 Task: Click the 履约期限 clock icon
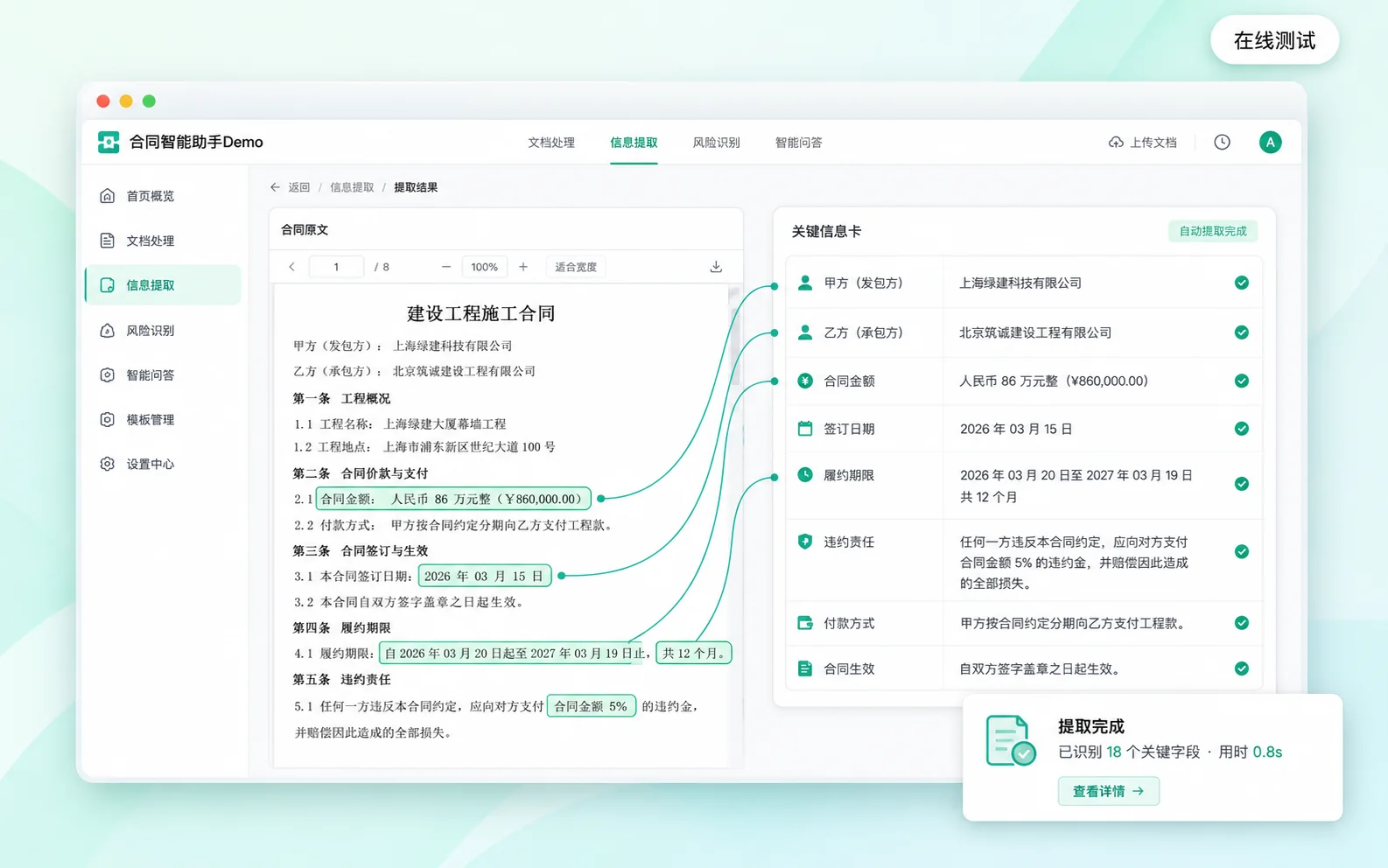805,475
